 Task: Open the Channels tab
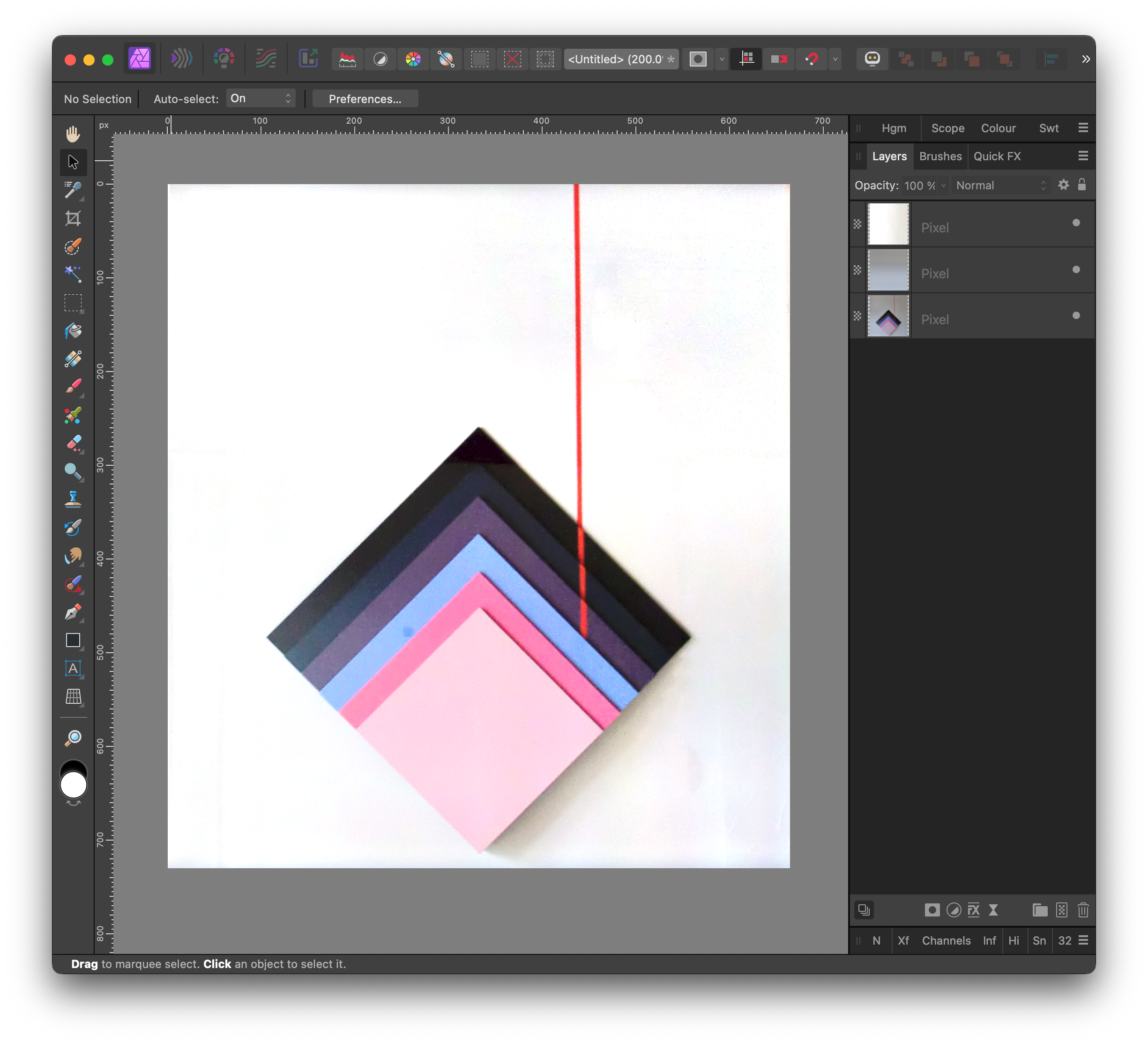pyautogui.click(x=946, y=941)
